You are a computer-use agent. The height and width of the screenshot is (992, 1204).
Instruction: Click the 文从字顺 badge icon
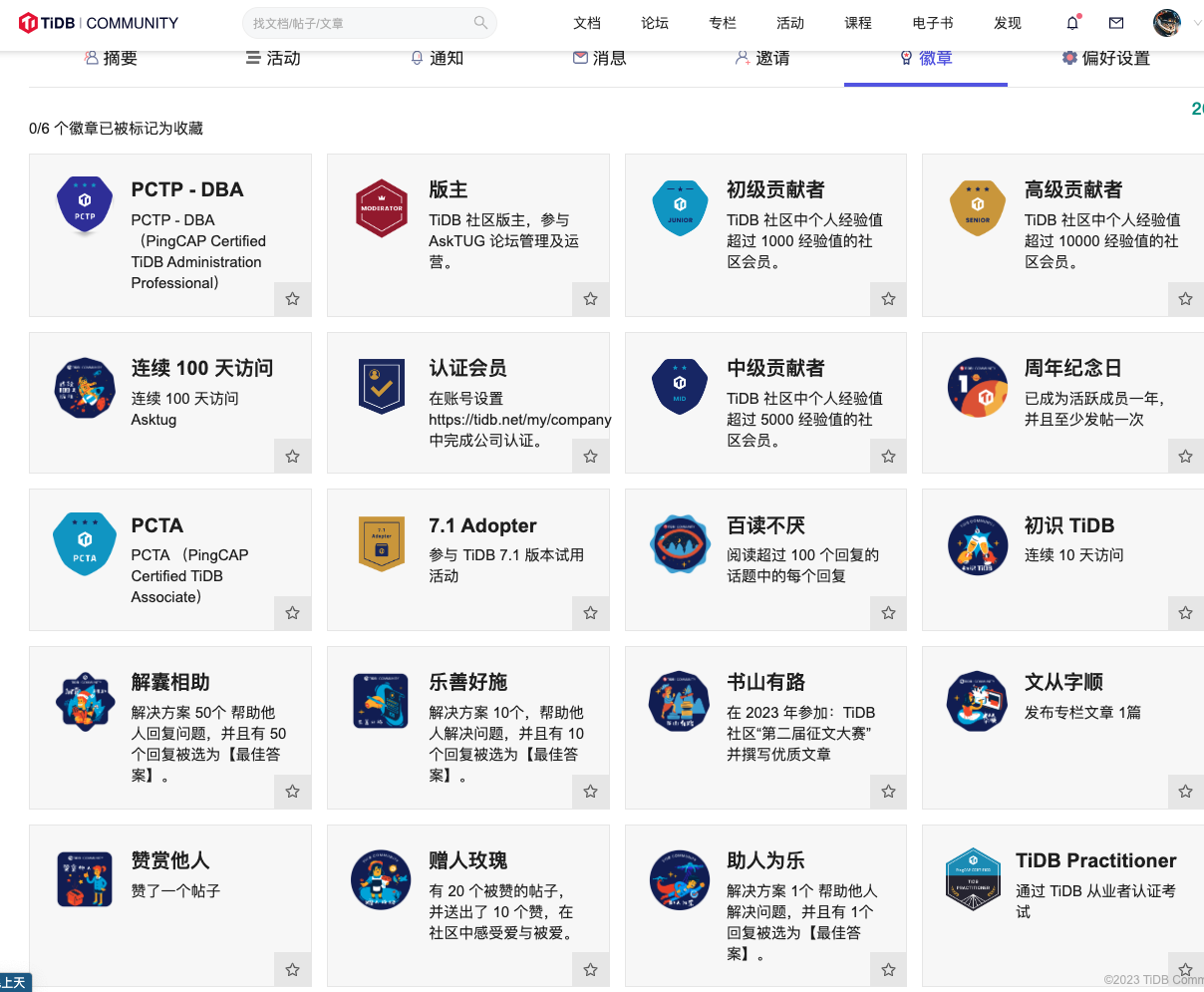pos(978,701)
